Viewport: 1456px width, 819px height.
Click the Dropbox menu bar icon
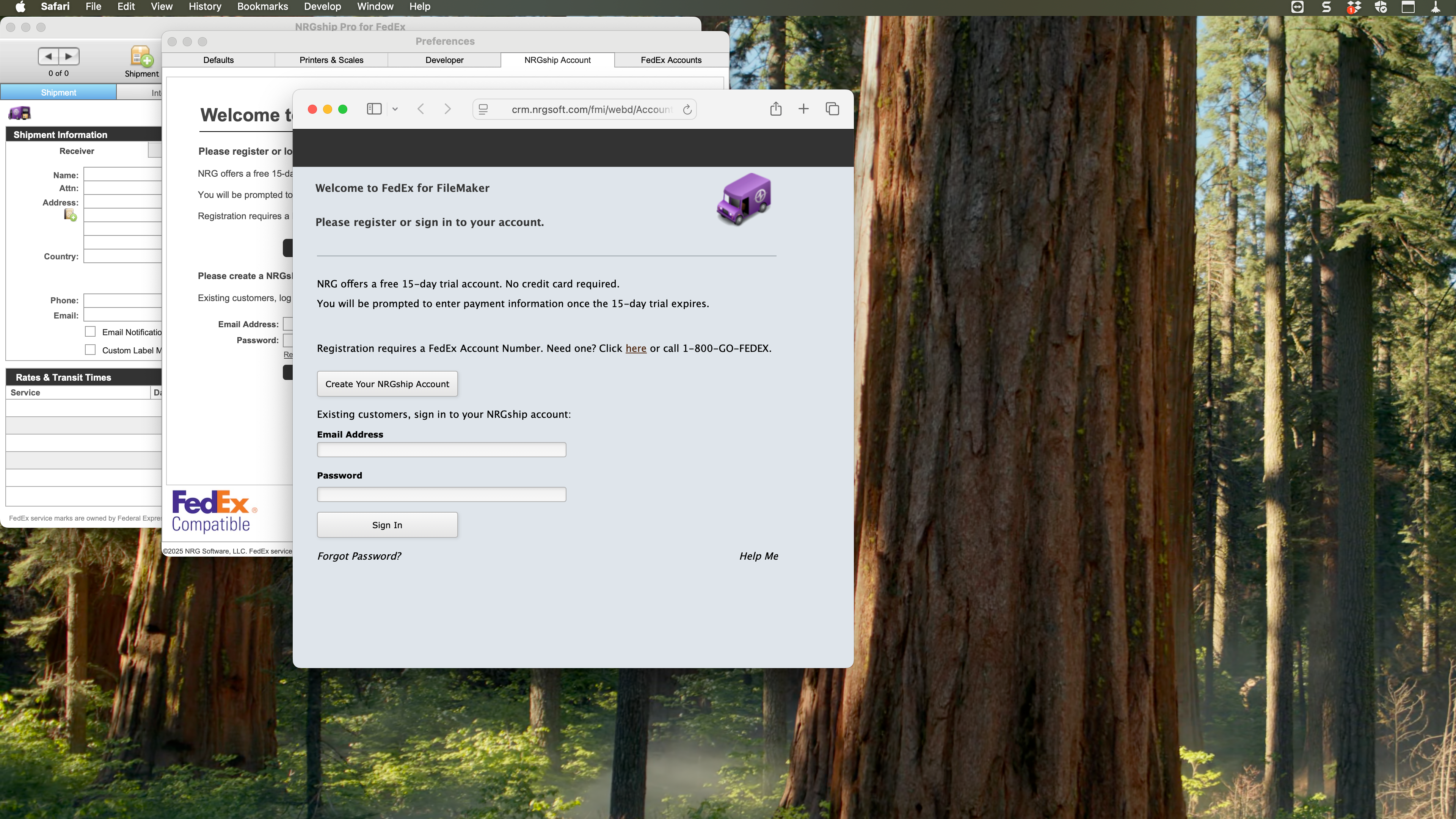point(1354,7)
